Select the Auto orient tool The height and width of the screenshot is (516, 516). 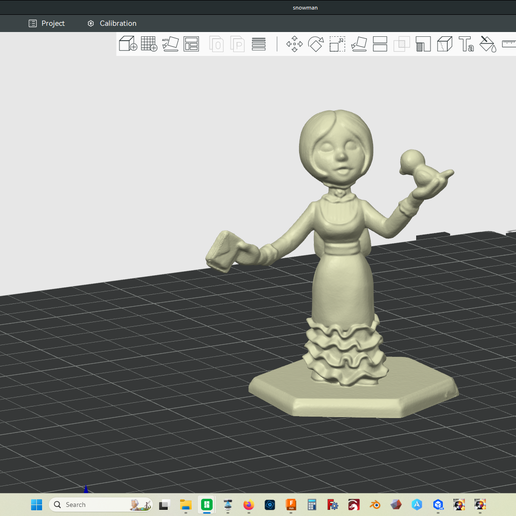(170, 44)
